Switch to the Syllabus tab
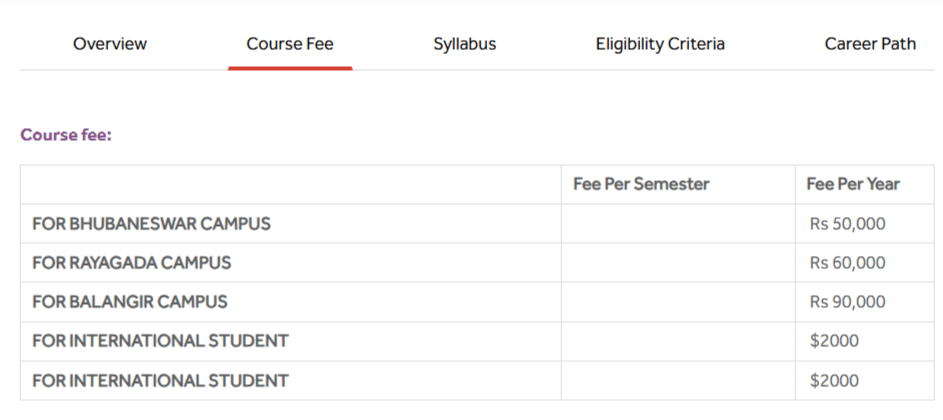The height and width of the screenshot is (420, 943). pyautogui.click(x=465, y=44)
